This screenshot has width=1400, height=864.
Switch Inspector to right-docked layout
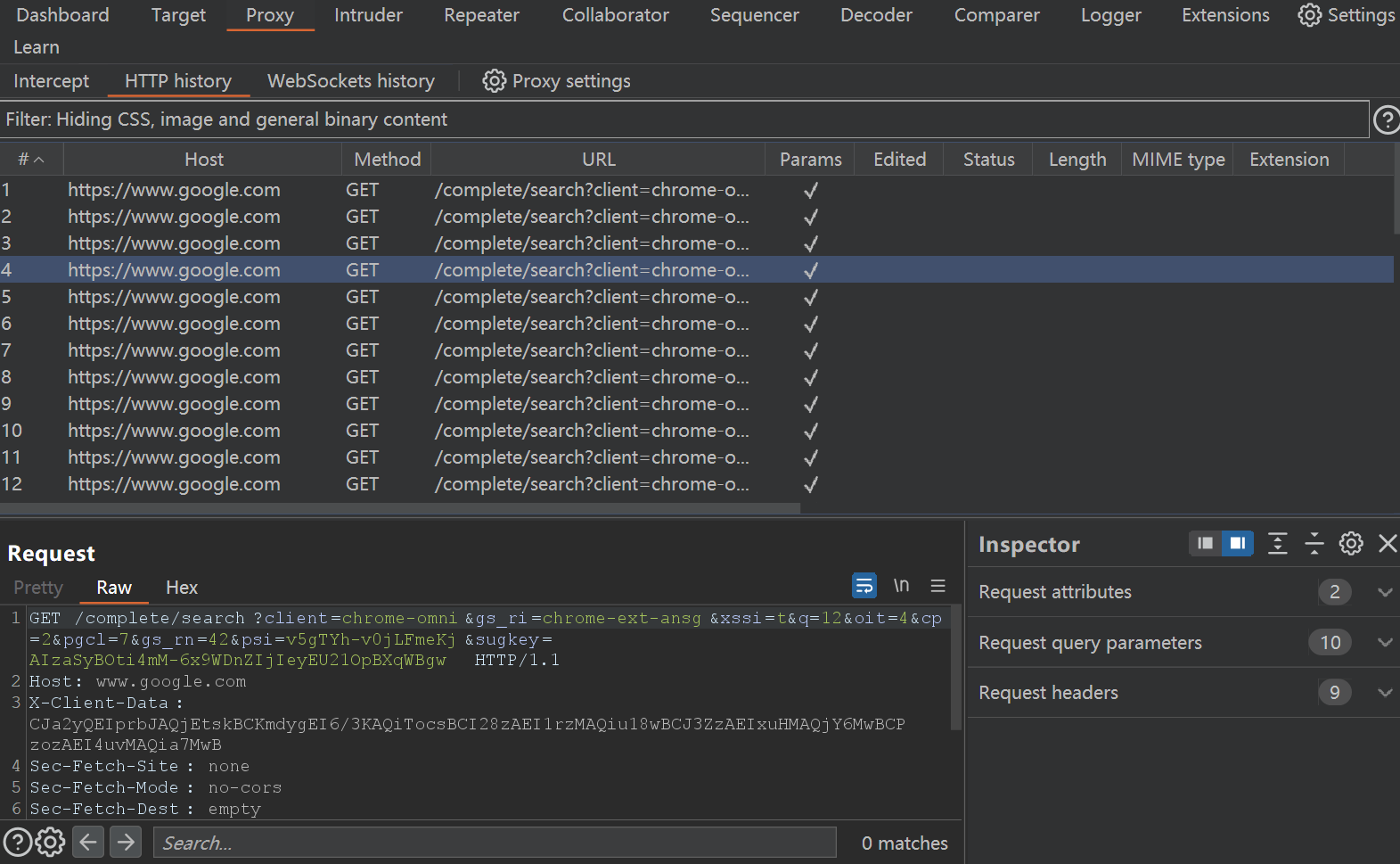pos(1237,543)
